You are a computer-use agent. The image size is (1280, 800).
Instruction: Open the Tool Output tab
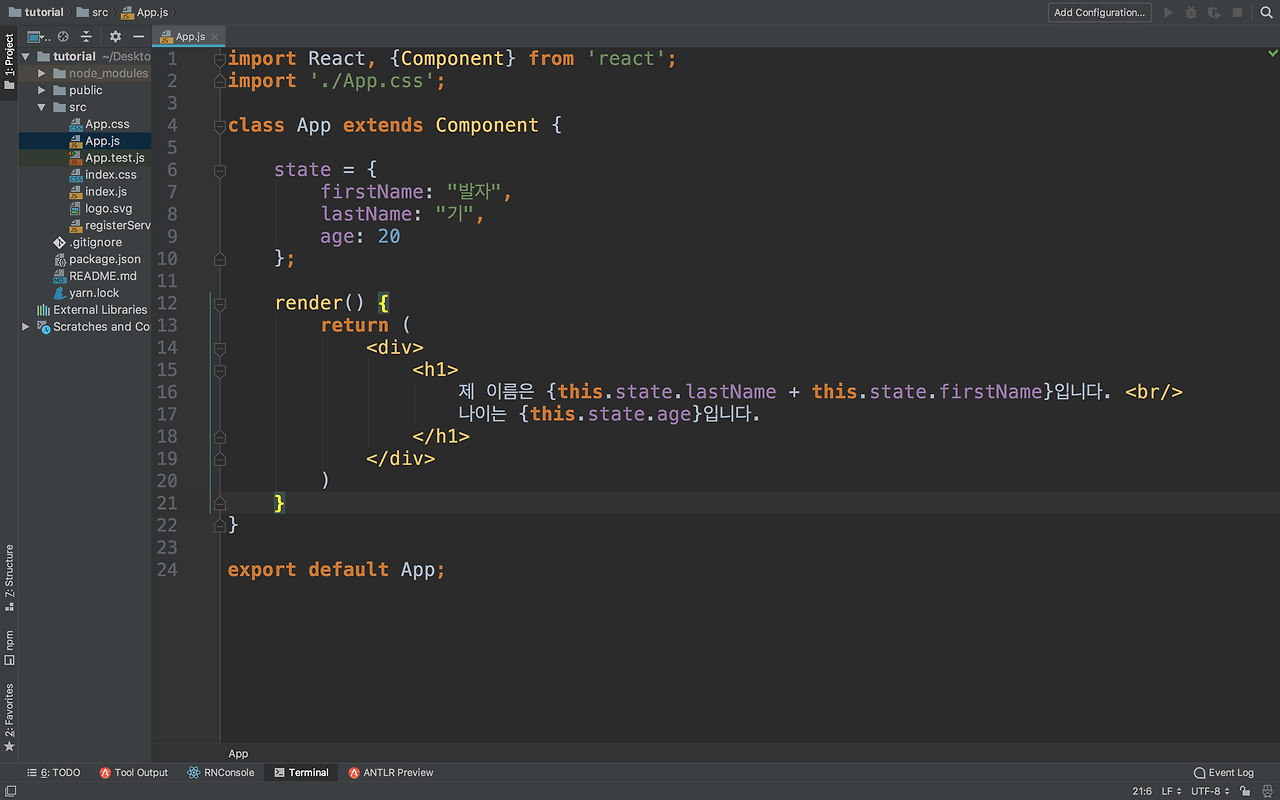click(134, 773)
